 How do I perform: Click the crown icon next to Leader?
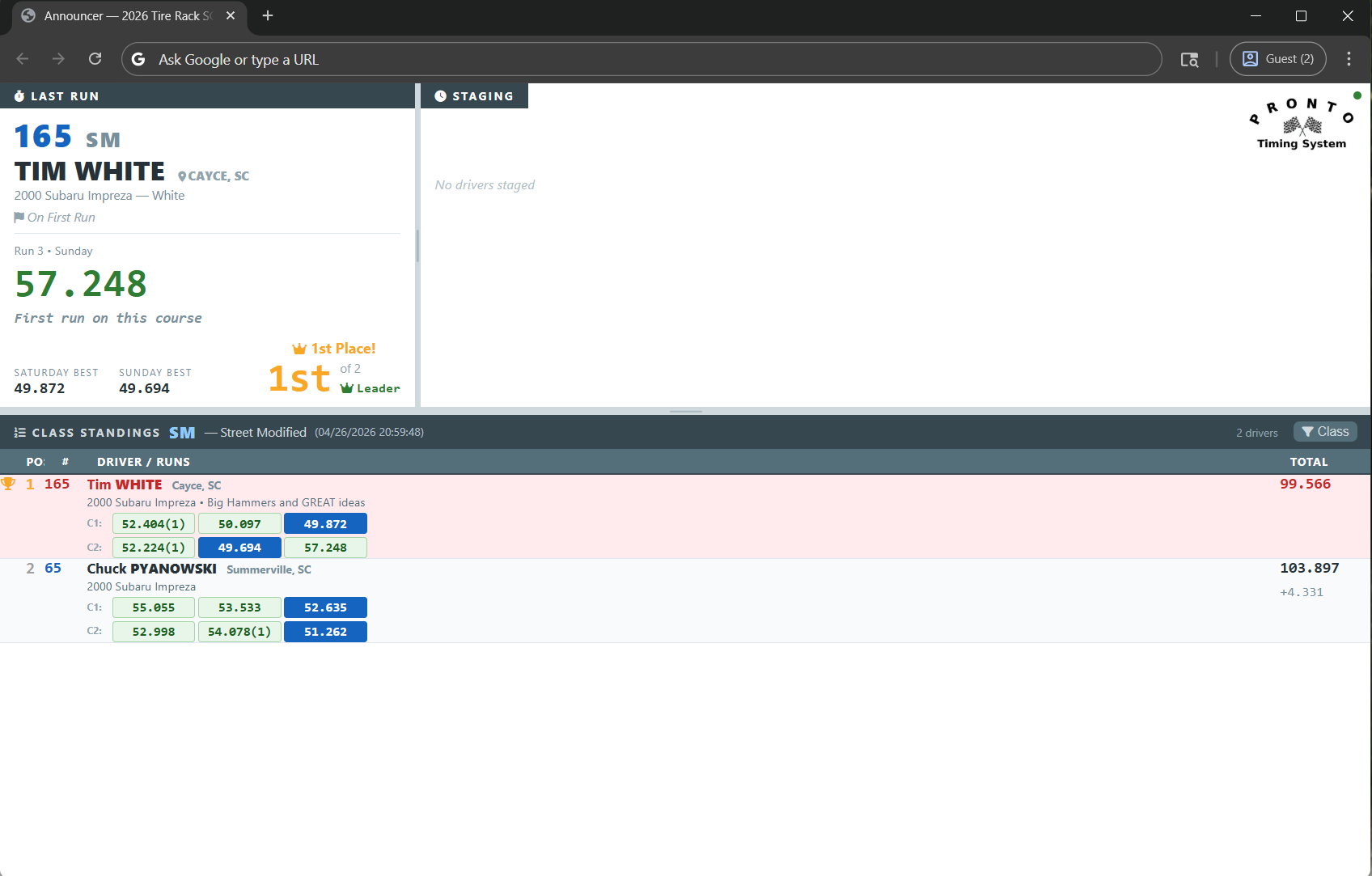pyautogui.click(x=347, y=388)
